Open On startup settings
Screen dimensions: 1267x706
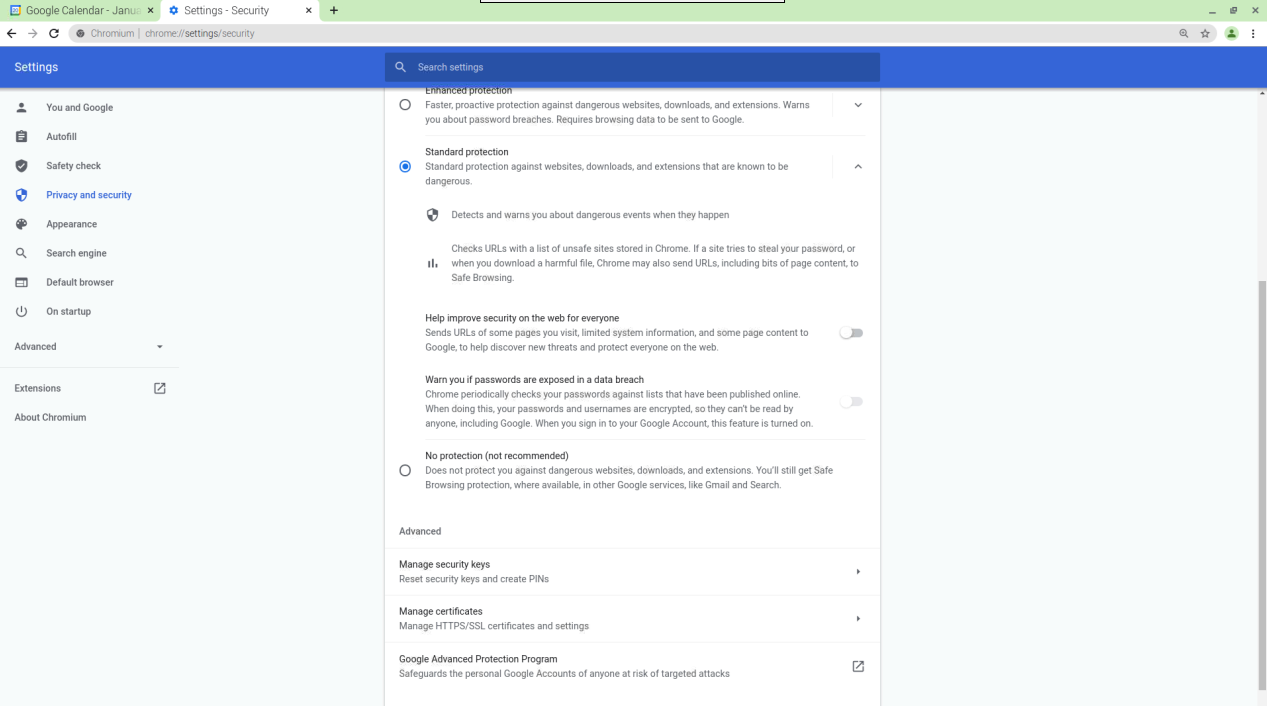pos(68,311)
